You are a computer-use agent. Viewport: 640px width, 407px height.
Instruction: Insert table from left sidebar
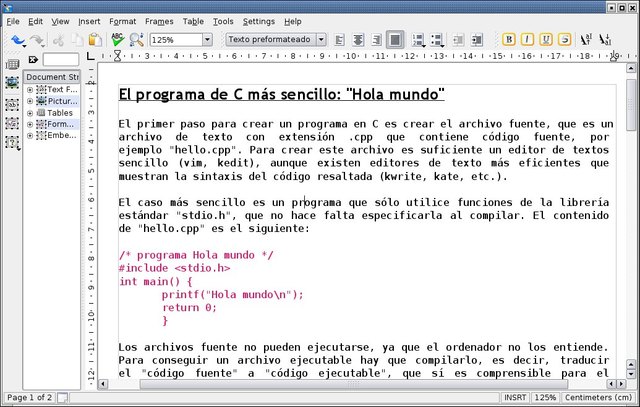pyautogui.click(x=12, y=64)
